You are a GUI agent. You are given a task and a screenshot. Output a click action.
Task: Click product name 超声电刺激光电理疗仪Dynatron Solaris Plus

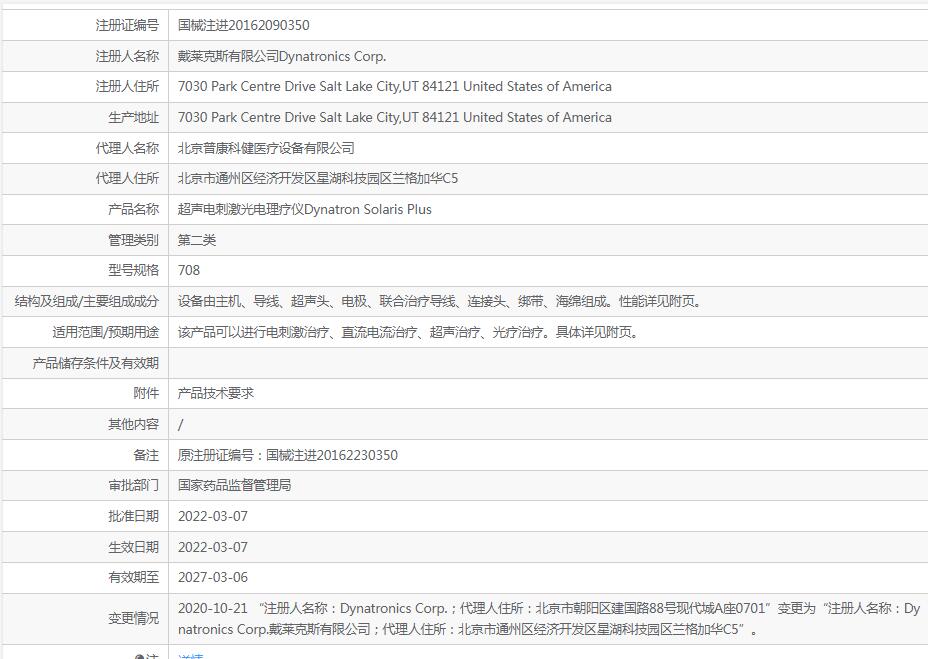(305, 209)
